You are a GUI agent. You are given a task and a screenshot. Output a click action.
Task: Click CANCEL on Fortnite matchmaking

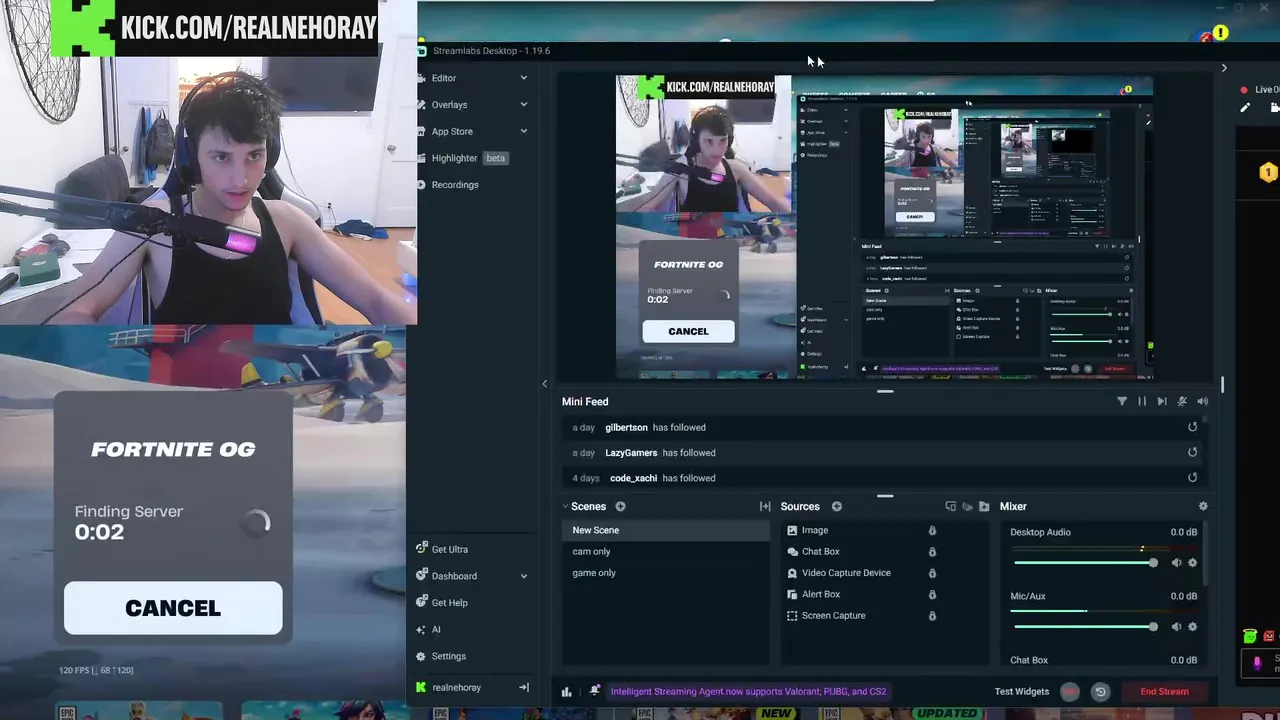coord(173,608)
